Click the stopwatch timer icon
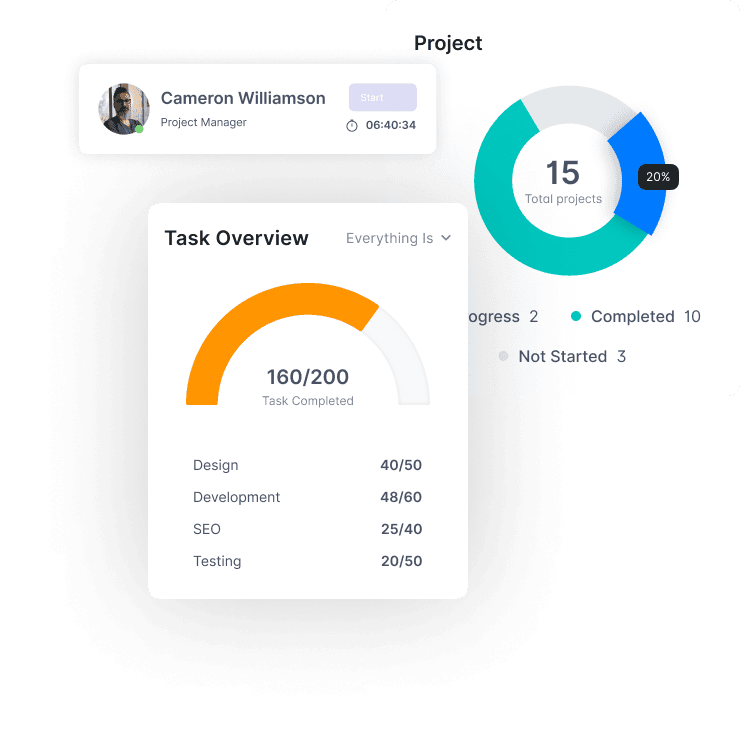This screenshot has width=740, height=747. (352, 126)
